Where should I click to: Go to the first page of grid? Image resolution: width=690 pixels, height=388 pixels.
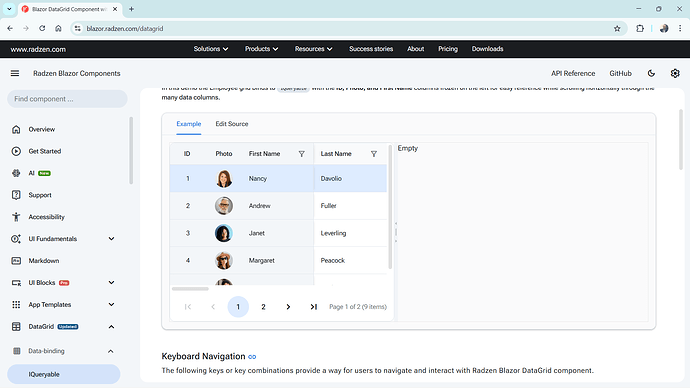coord(188,307)
